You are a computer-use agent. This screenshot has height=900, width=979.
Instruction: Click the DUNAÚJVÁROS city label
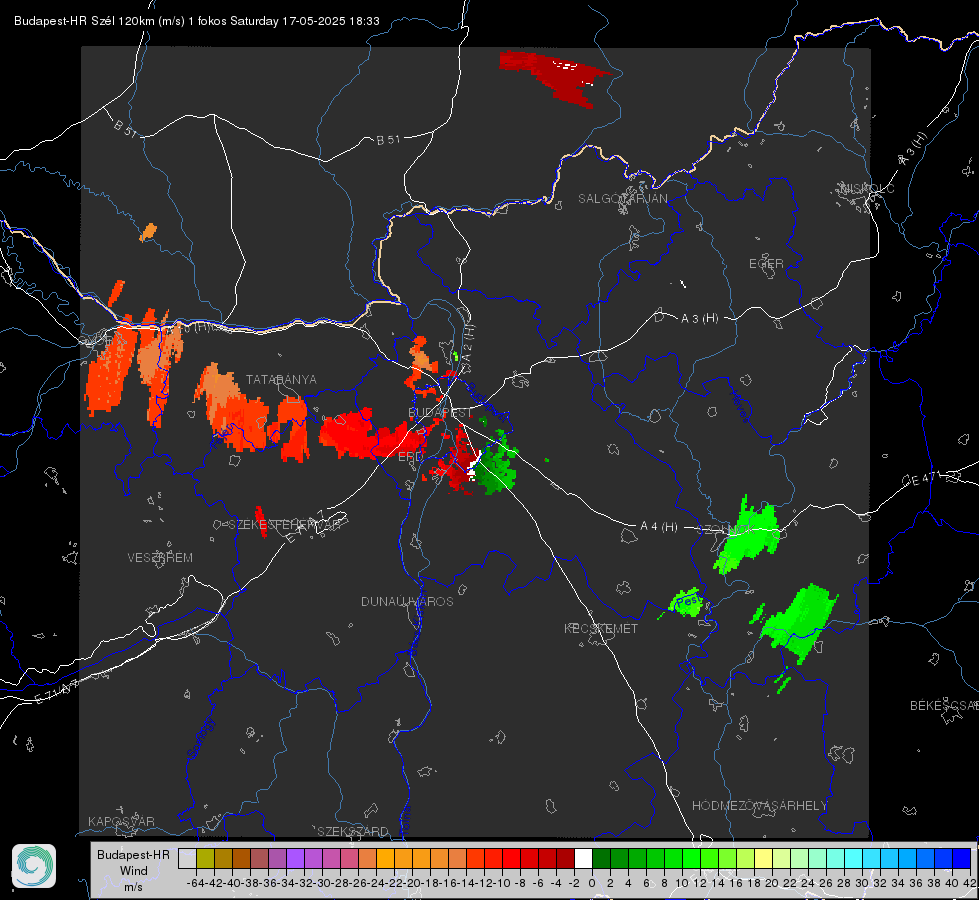pyautogui.click(x=407, y=601)
